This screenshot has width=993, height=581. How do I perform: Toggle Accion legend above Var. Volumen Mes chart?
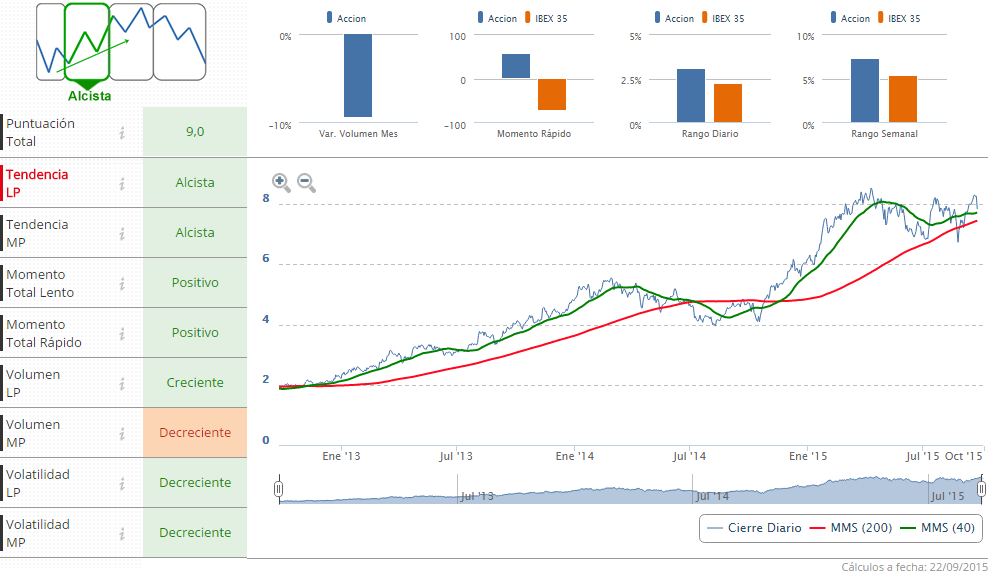pos(345,18)
